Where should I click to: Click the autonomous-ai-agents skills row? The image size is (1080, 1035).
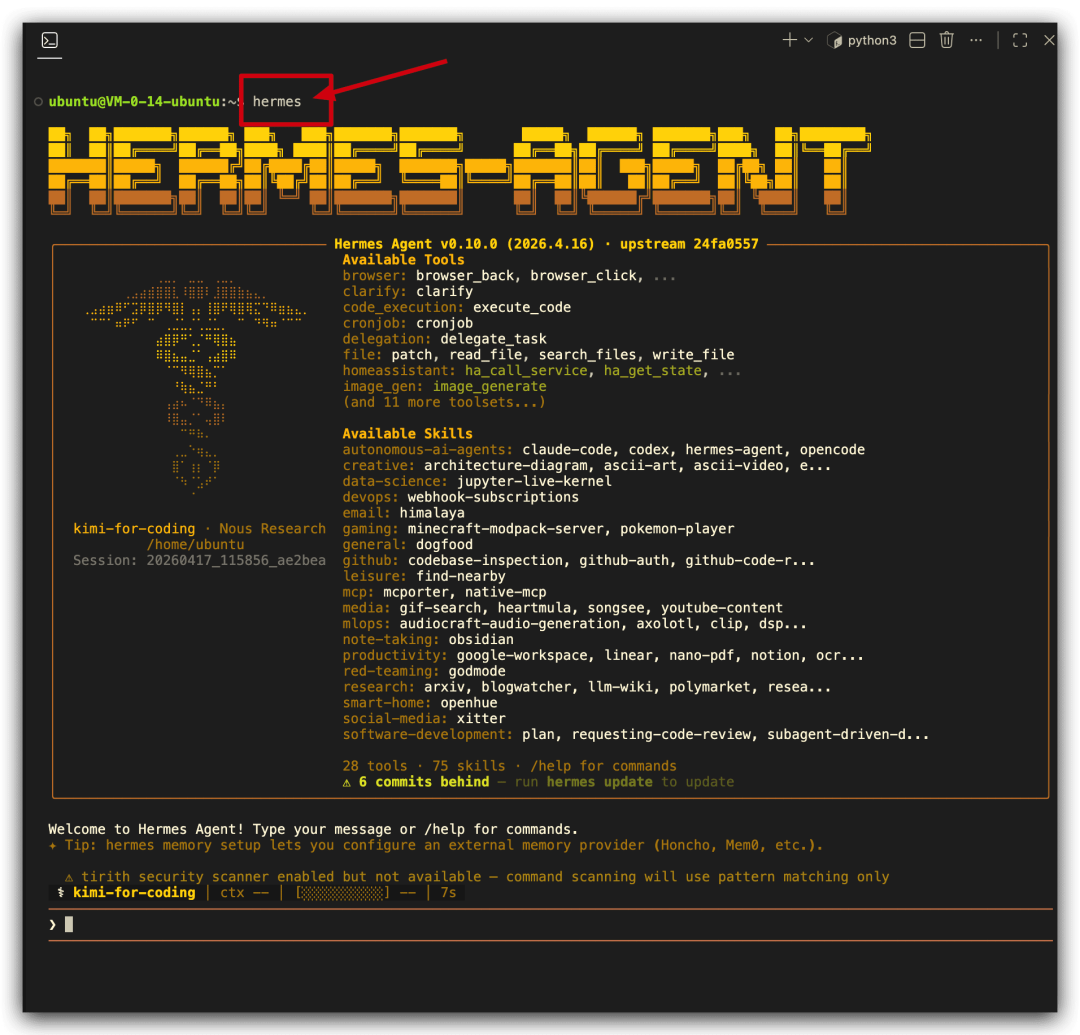pos(603,450)
